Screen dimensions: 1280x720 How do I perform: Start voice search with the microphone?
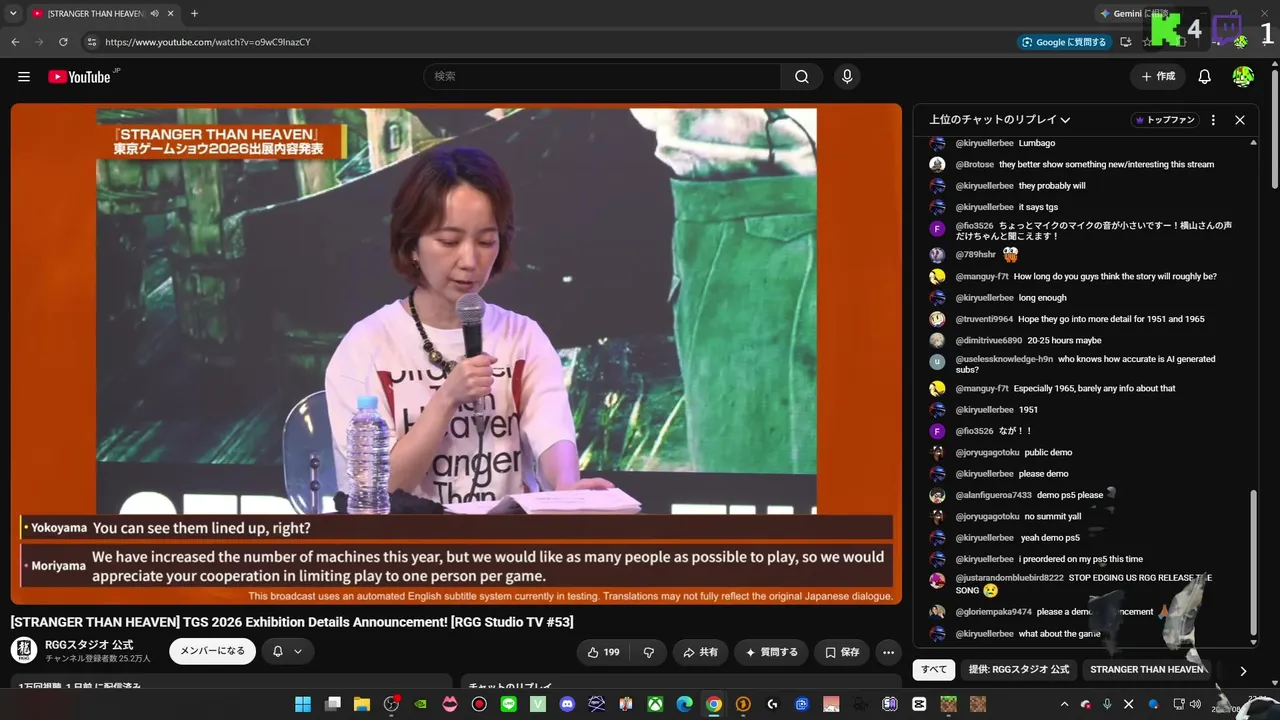847,77
